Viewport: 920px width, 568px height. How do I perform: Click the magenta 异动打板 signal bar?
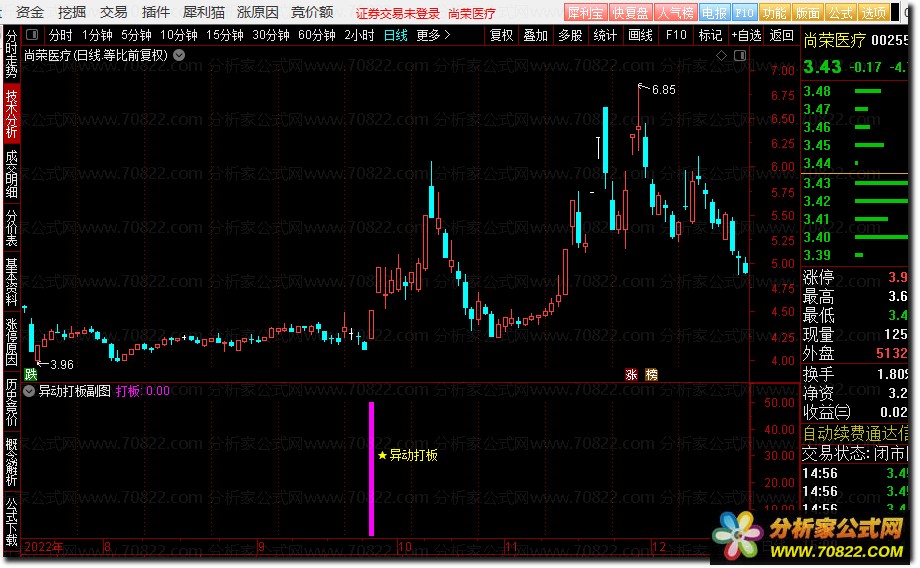(x=371, y=469)
